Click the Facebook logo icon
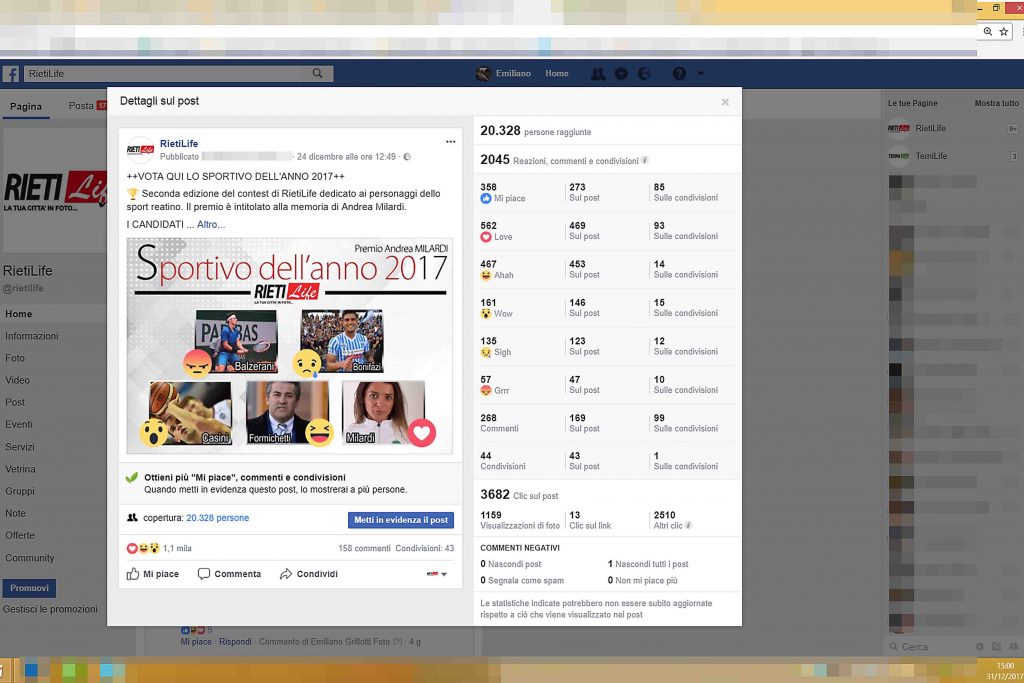This screenshot has height=683, width=1024. point(12,74)
